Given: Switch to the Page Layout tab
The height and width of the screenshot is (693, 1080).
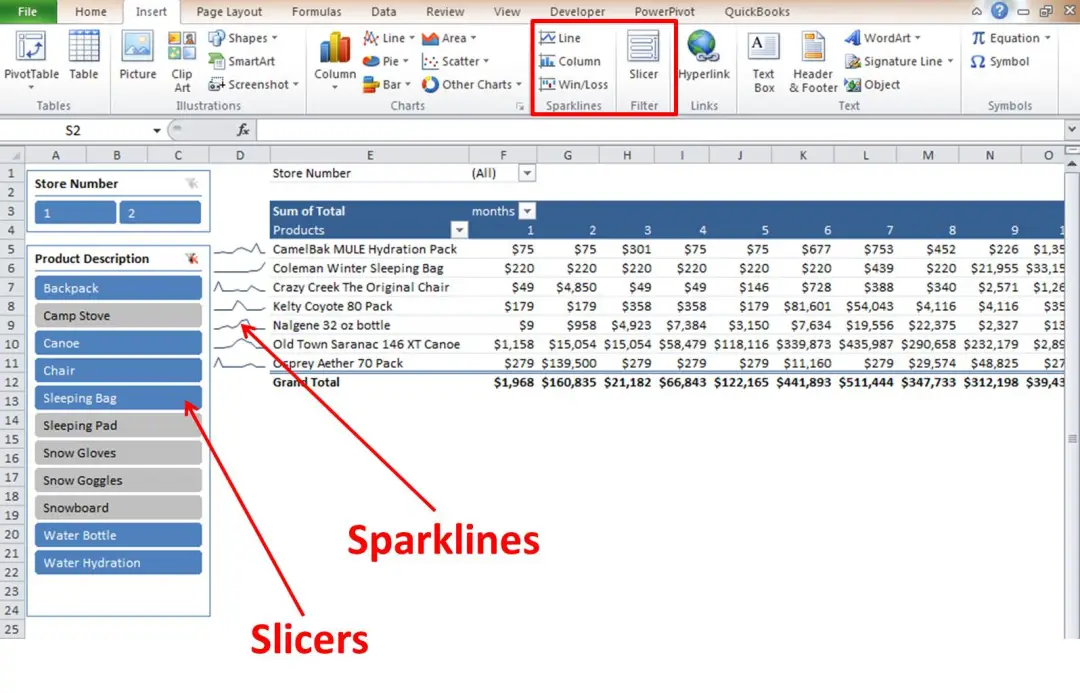Looking at the screenshot, I should [x=229, y=12].
